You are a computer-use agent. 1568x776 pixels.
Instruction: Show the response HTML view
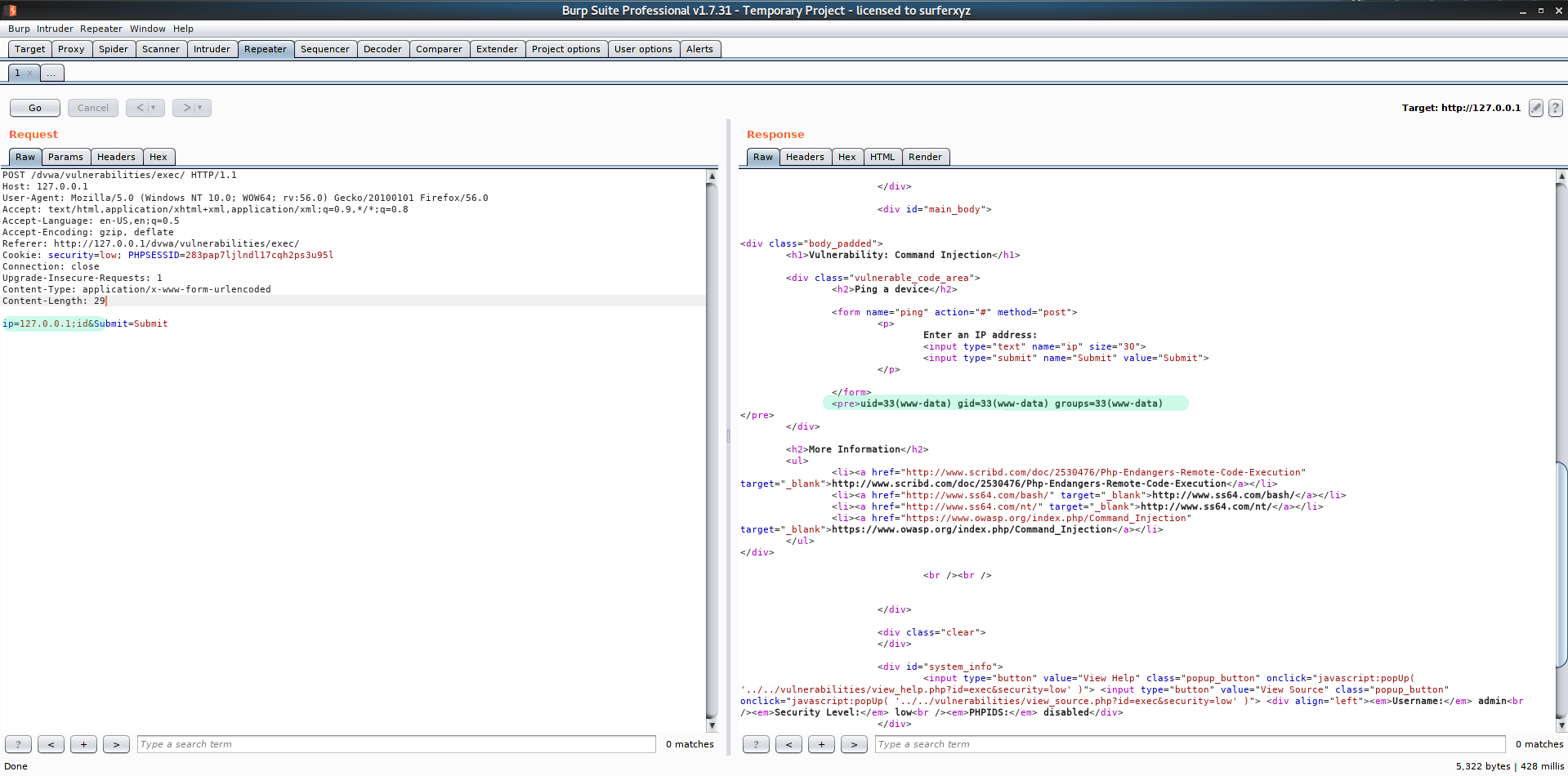882,157
